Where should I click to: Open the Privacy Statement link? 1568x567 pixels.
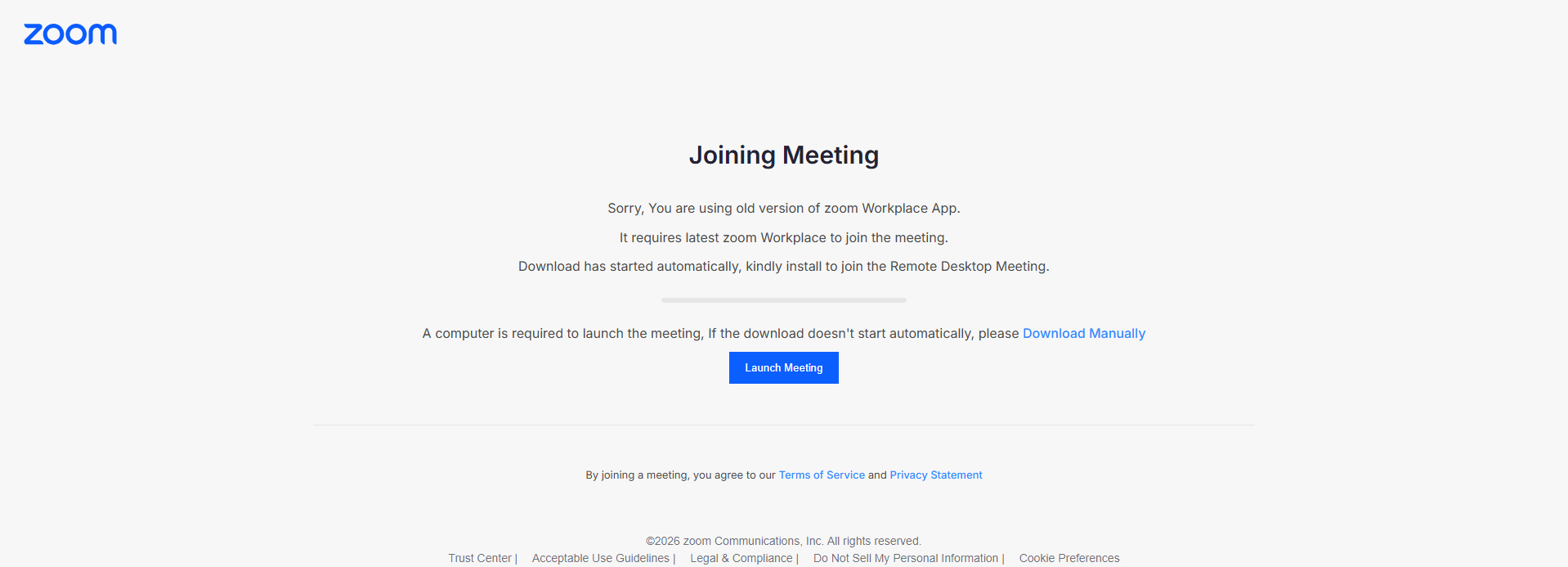(x=936, y=475)
